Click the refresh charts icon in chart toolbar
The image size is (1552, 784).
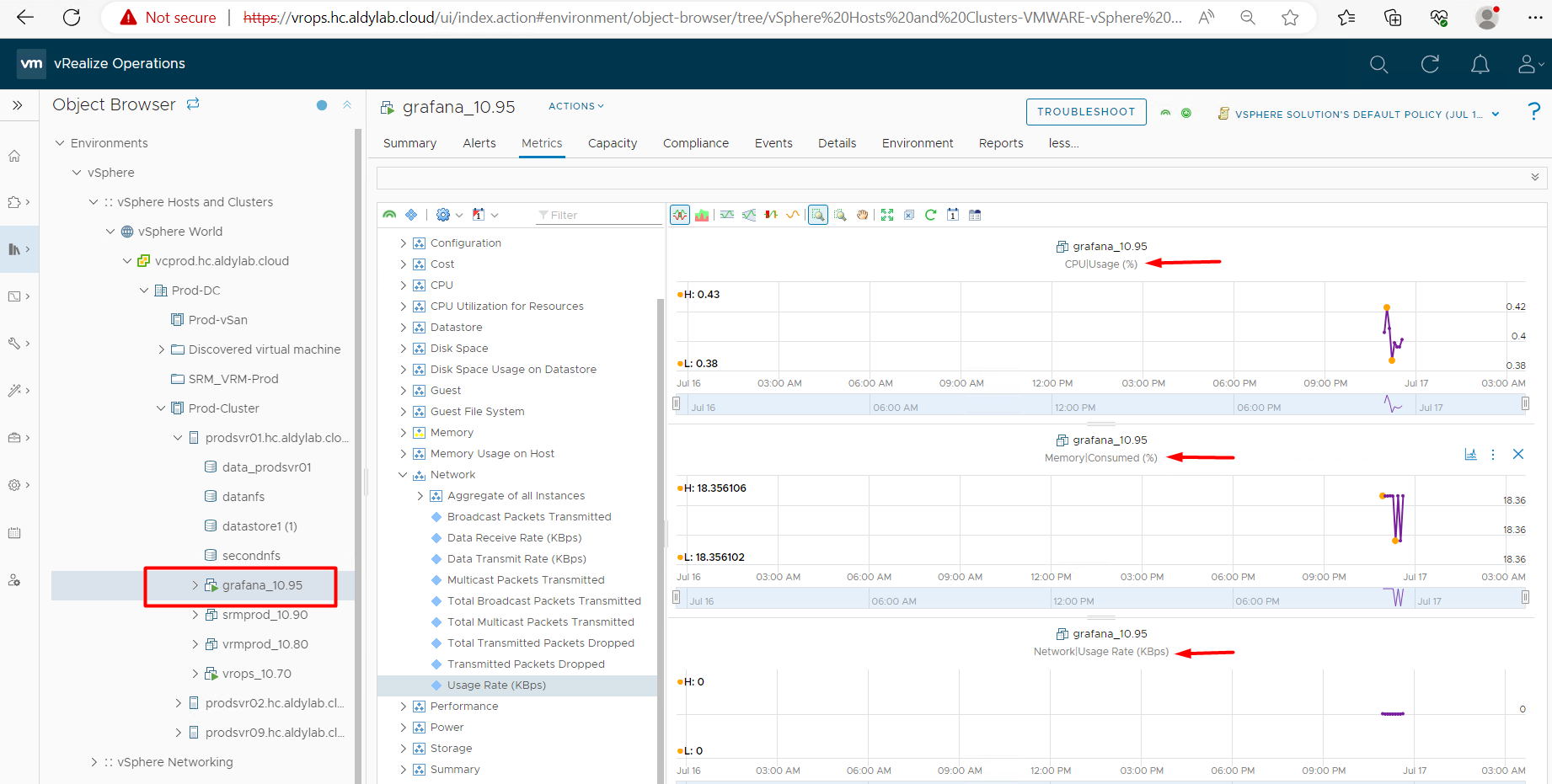[x=930, y=215]
